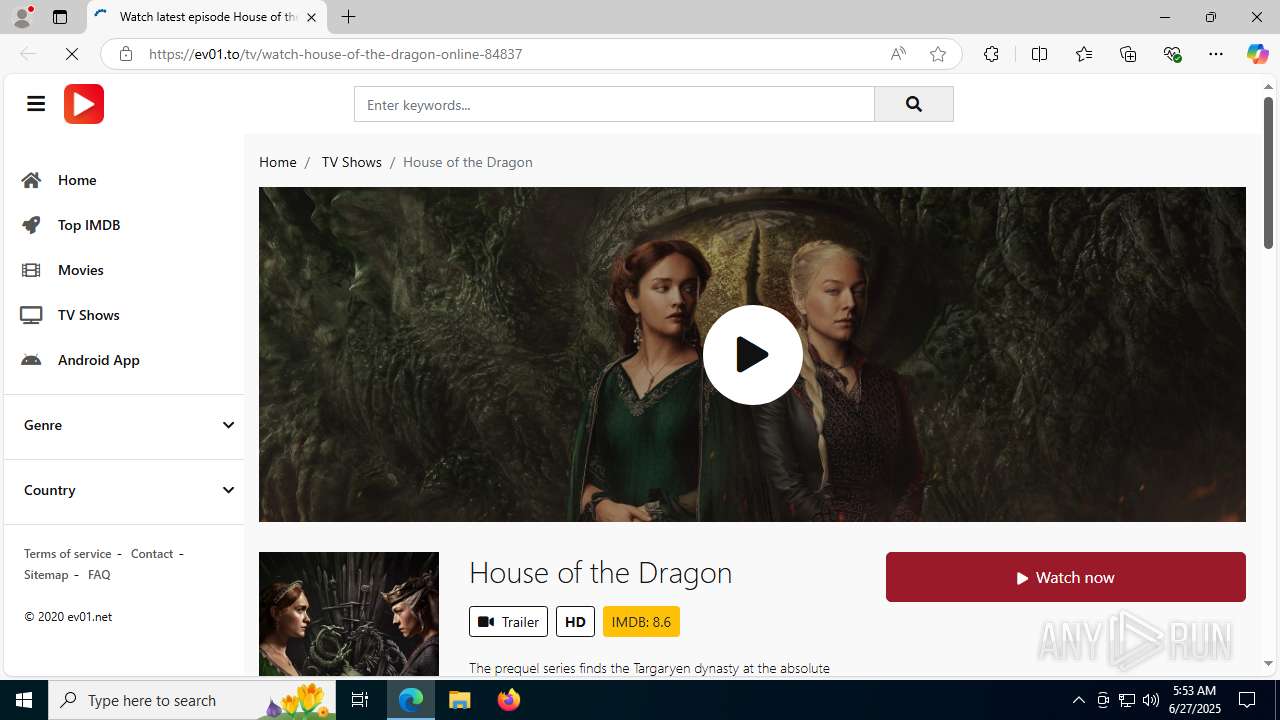Open Task View on taskbar

click(x=360, y=700)
